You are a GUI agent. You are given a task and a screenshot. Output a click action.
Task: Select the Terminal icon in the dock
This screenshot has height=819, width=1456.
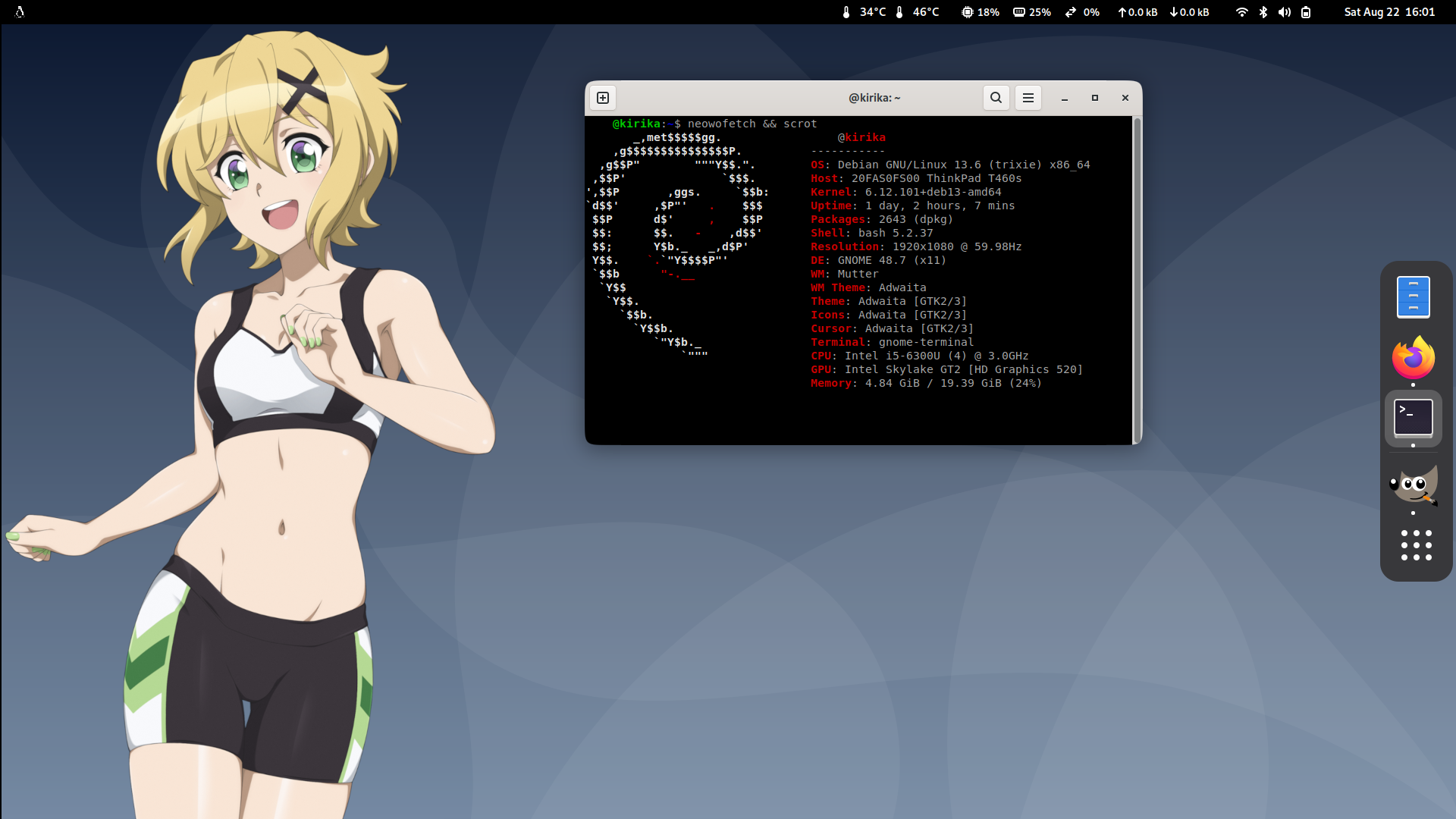point(1414,418)
